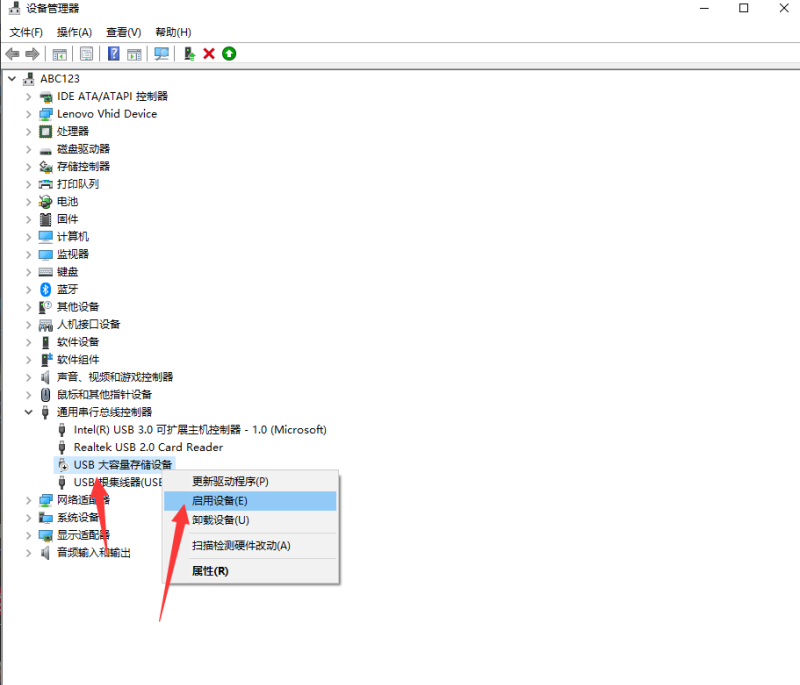
Task: Choose 扫描检测硬件改动(A) in context menu
Action: (250, 546)
